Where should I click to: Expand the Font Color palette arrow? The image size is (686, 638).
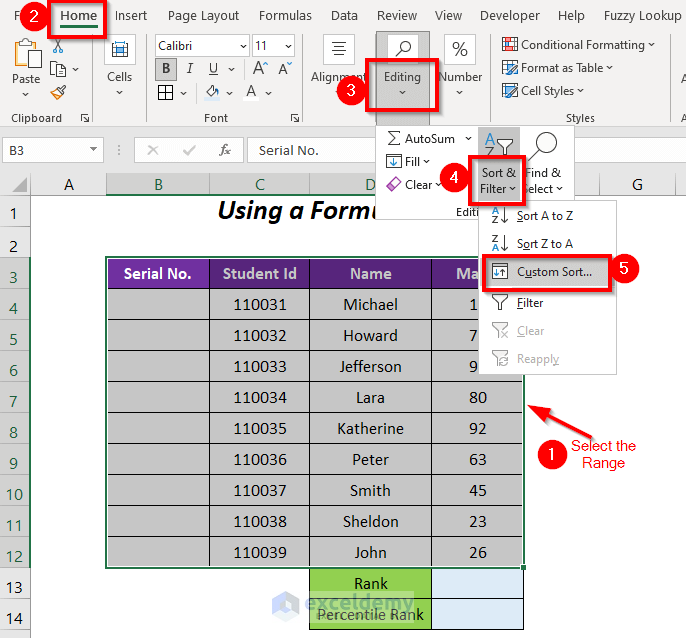pyautogui.click(x=269, y=93)
